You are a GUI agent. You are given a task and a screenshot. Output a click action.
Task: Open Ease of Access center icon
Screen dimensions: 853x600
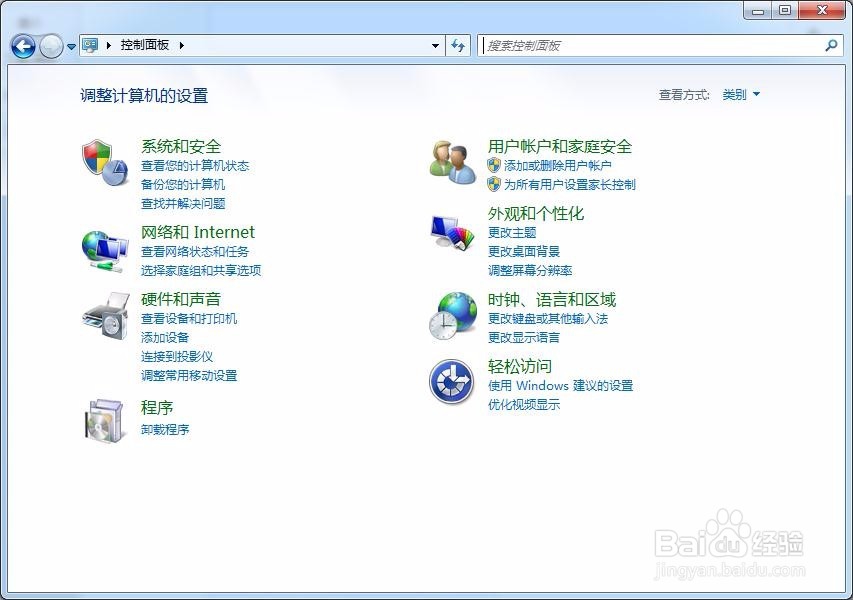coord(452,381)
